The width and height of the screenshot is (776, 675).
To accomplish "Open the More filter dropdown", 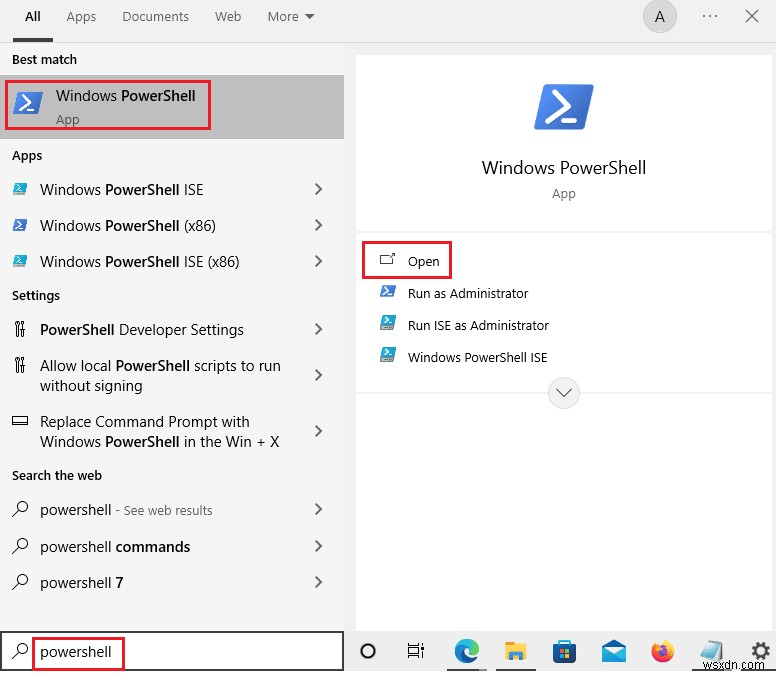I will click(x=291, y=17).
